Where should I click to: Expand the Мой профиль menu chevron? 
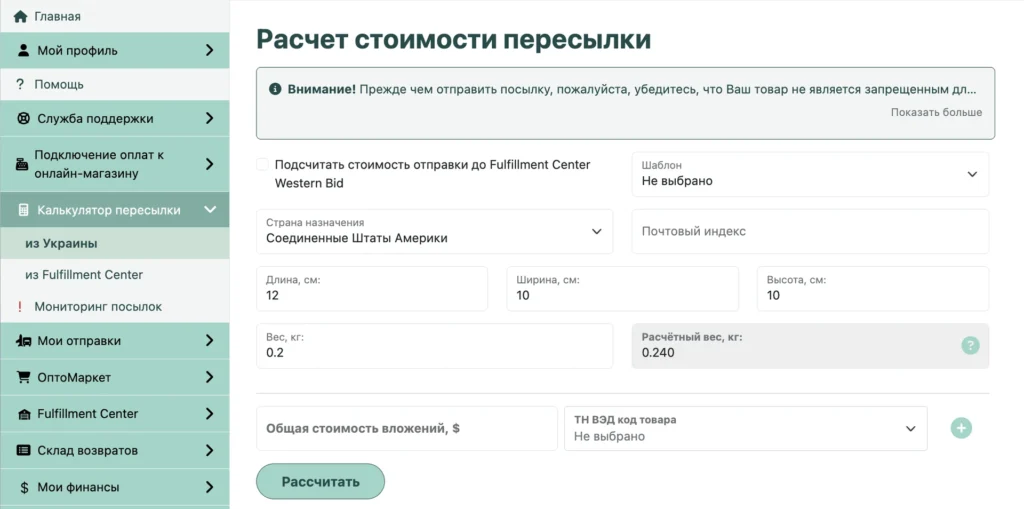tap(210, 50)
